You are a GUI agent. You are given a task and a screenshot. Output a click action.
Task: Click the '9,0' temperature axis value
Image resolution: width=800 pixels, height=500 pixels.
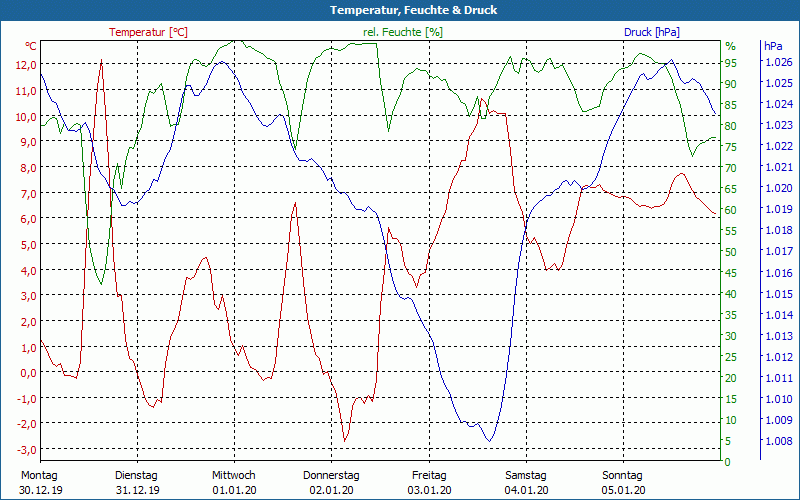[x=29, y=142]
